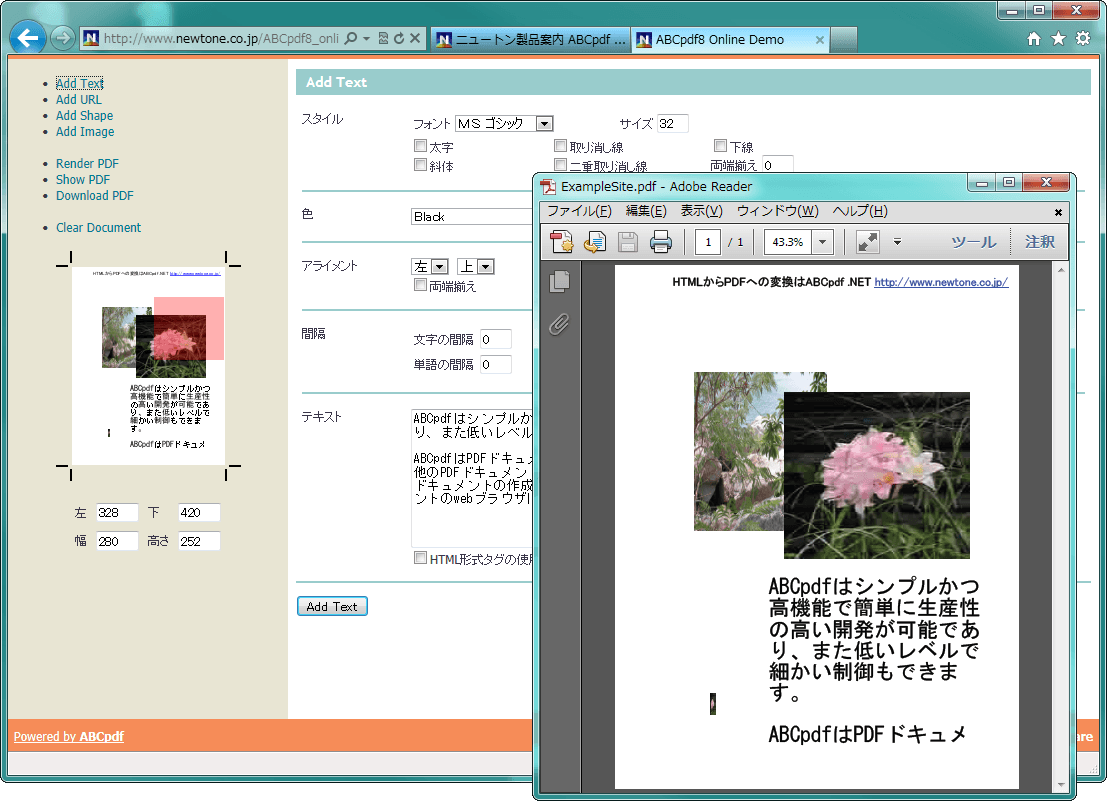This screenshot has height=801, width=1107.
Task: Open the 表示(V) menu in Adobe Reader
Action: tap(701, 211)
